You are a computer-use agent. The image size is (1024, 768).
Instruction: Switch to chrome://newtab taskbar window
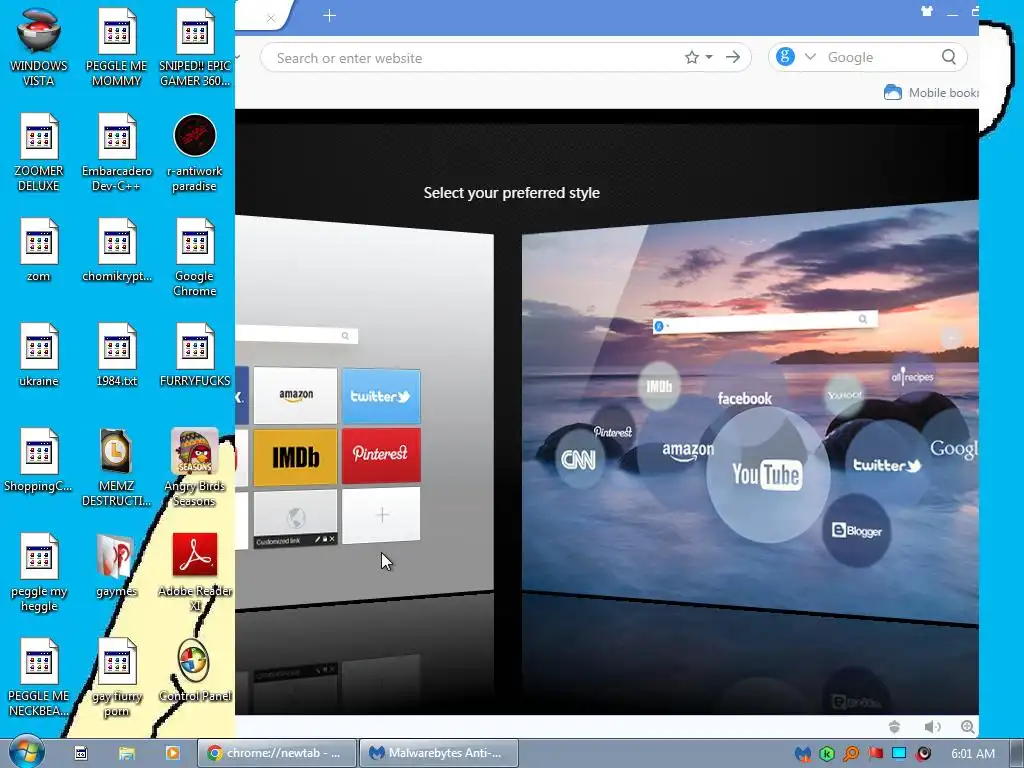(277, 753)
